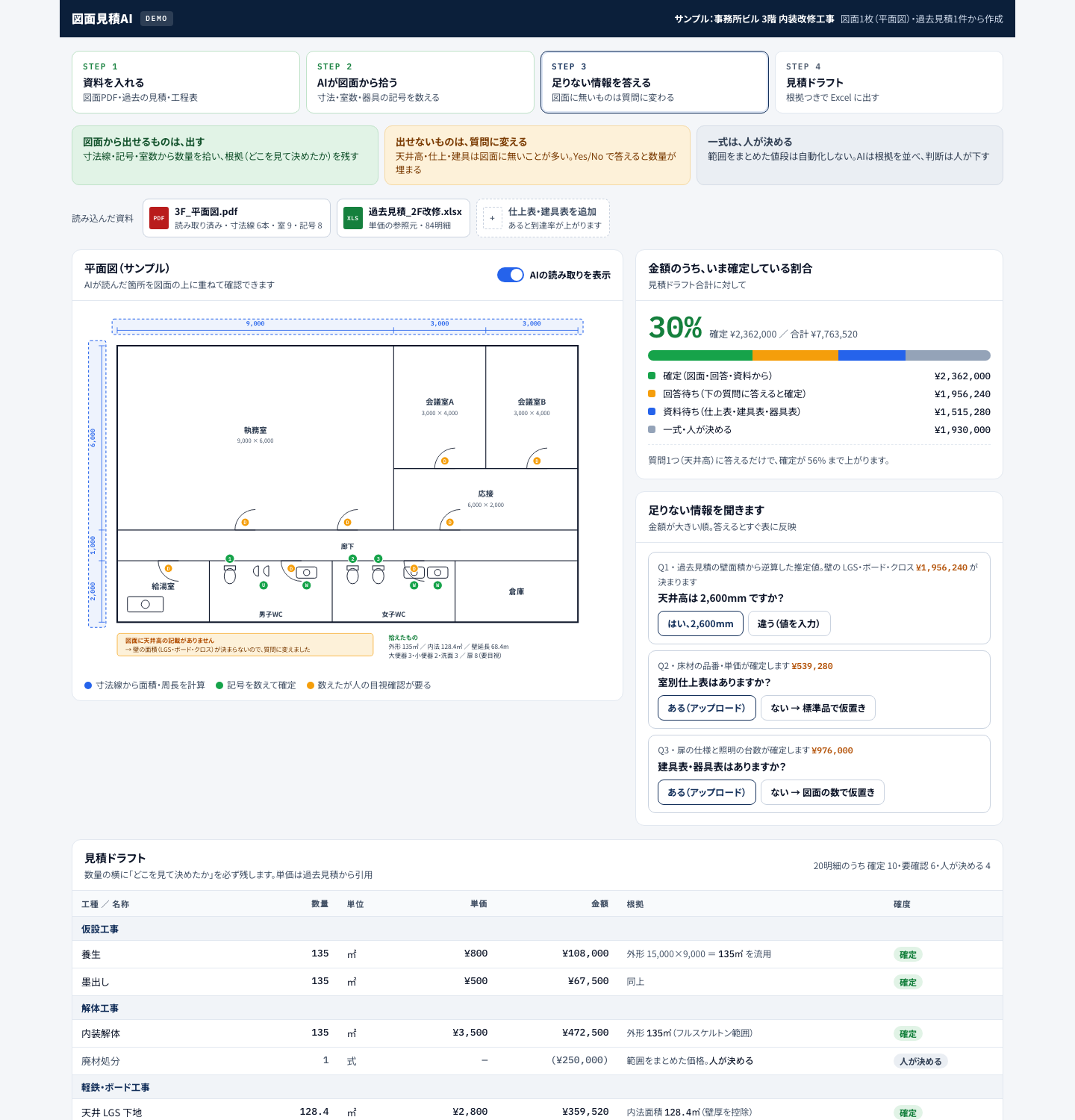Click toilet marker 3 in 女子WC
Viewport: 1075px width, 1120px height.
click(x=378, y=559)
